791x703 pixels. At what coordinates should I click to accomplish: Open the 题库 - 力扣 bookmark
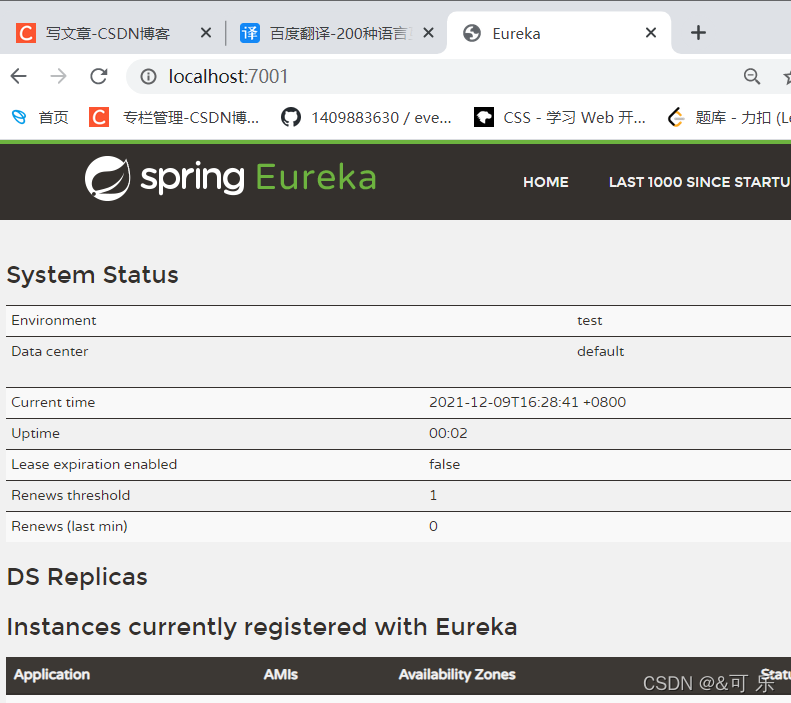(728, 118)
